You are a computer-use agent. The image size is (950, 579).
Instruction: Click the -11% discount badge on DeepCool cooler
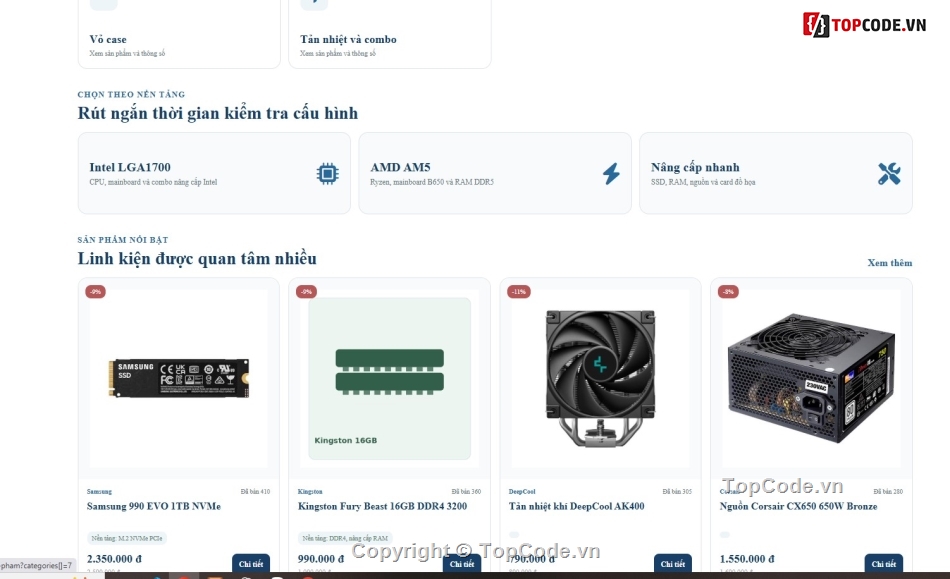pyautogui.click(x=519, y=292)
